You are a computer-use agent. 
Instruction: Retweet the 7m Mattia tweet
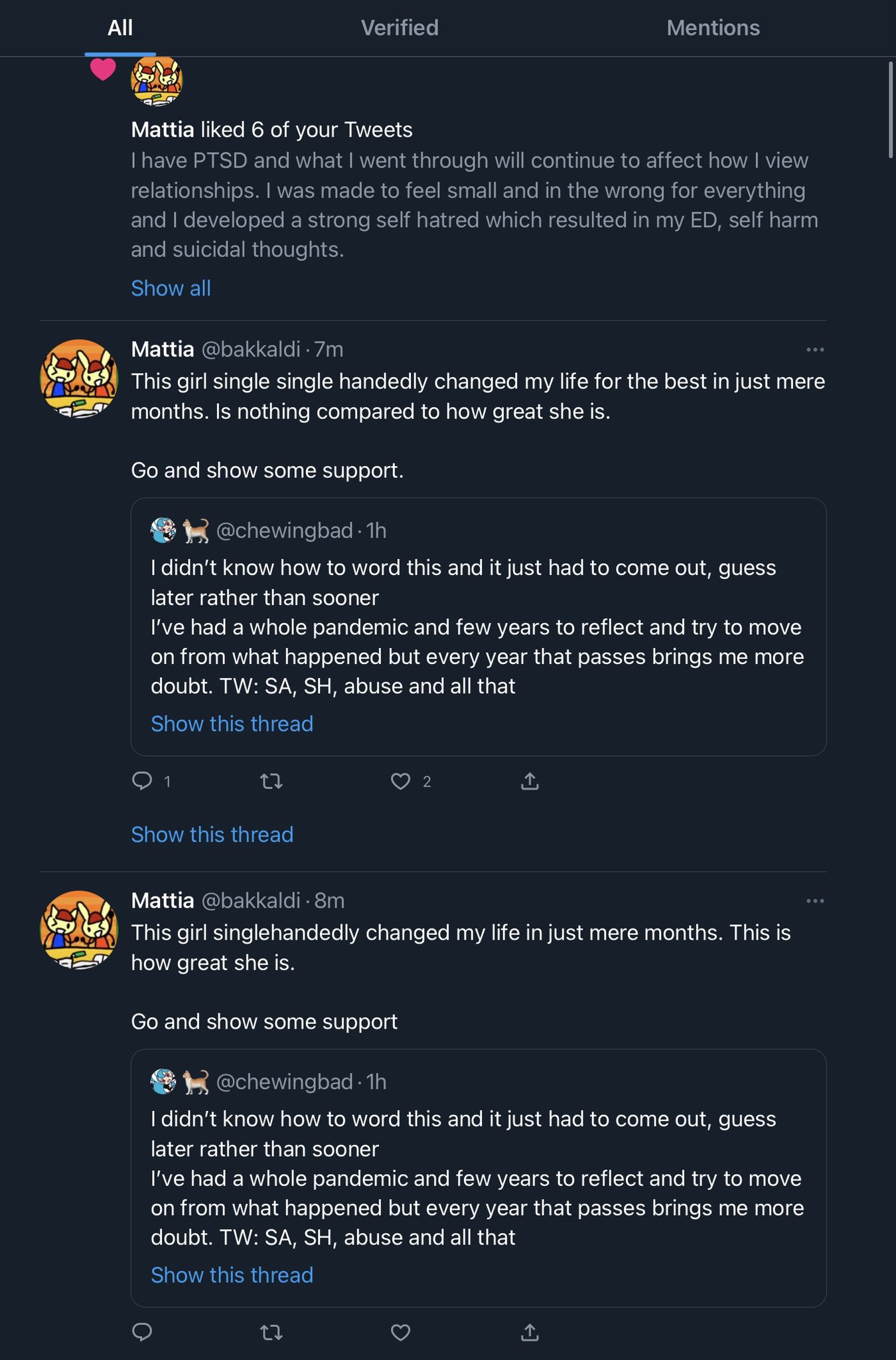click(x=271, y=782)
